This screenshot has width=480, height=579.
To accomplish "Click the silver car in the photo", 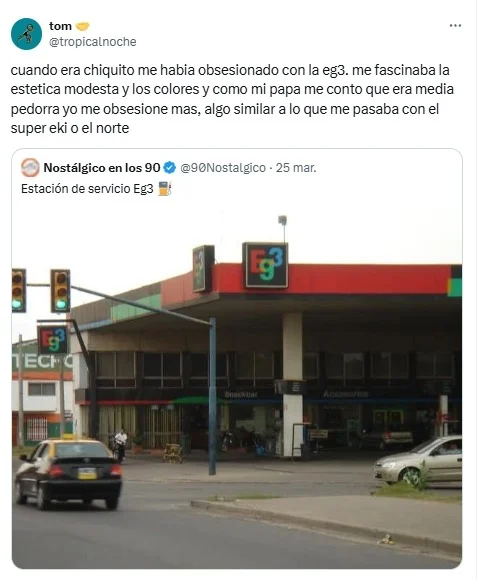I will pyautogui.click(x=418, y=461).
